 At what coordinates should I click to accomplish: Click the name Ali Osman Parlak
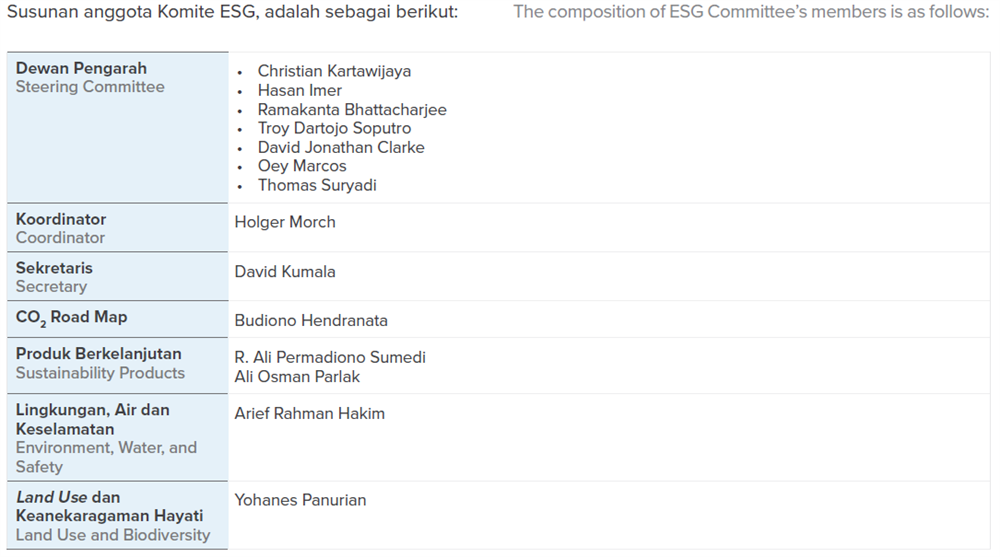297,376
